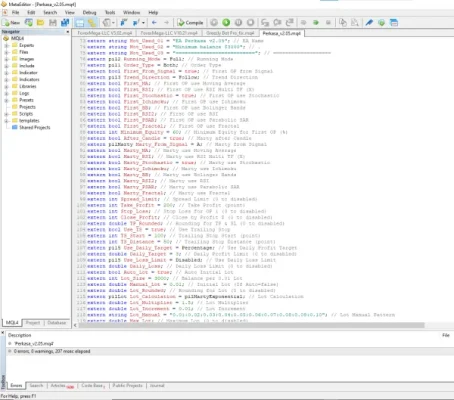Viewport: 454px width, 400px height.
Task: Switch to the Greedy Bot Pro_fix.mq4 tab
Action: [x=230, y=33]
